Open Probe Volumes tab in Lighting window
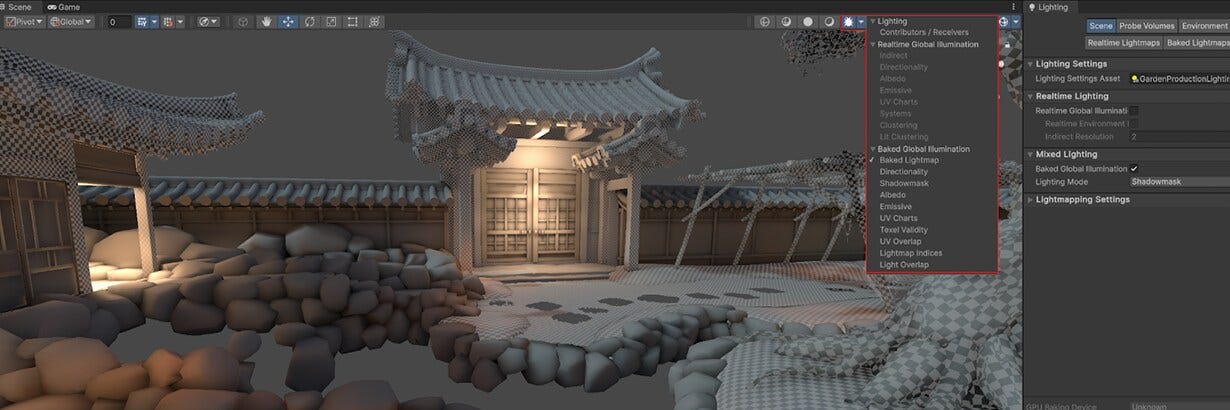1230x410 pixels. click(1146, 26)
